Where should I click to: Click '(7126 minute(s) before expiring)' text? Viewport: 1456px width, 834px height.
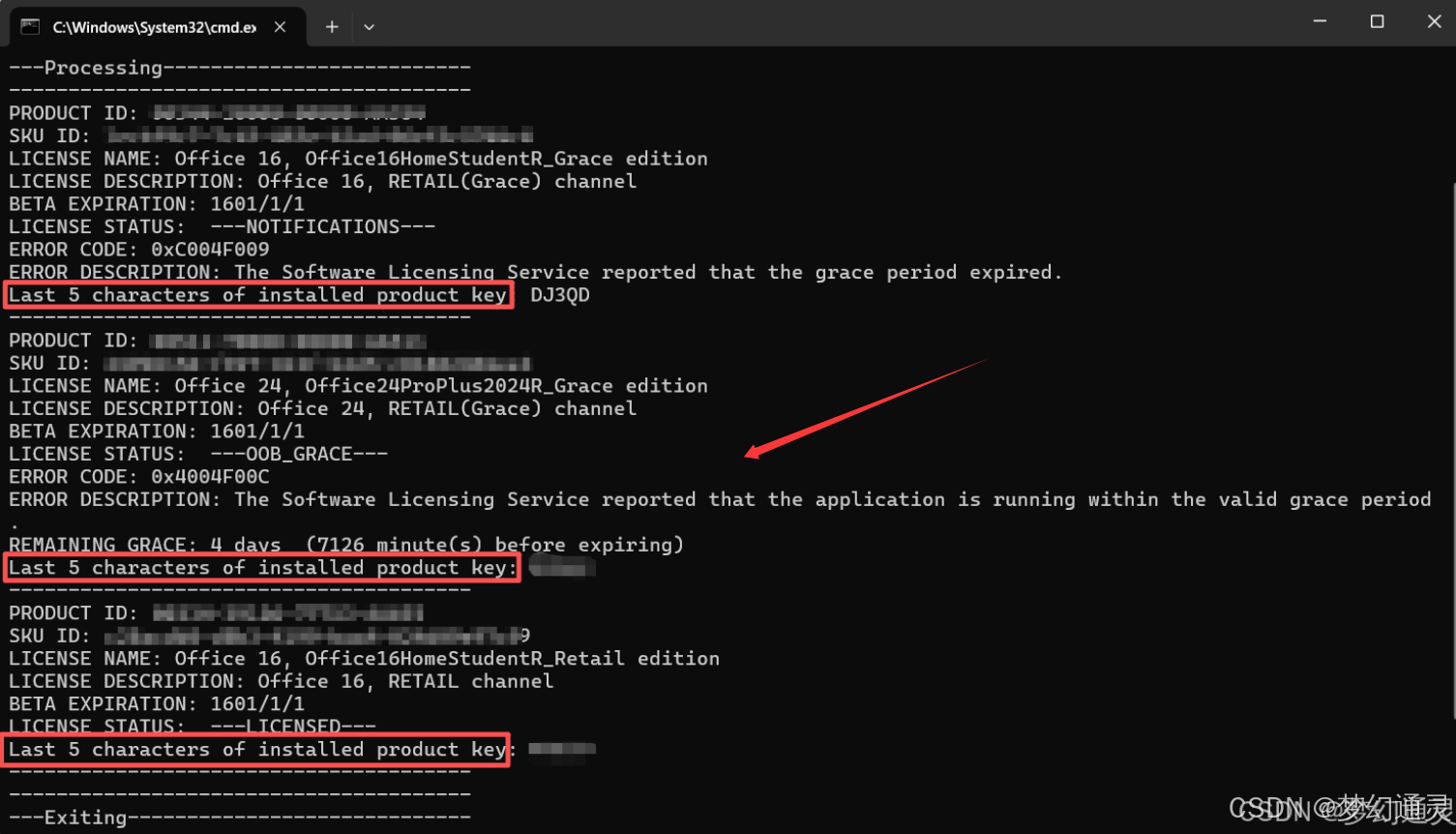pyautogui.click(x=494, y=545)
